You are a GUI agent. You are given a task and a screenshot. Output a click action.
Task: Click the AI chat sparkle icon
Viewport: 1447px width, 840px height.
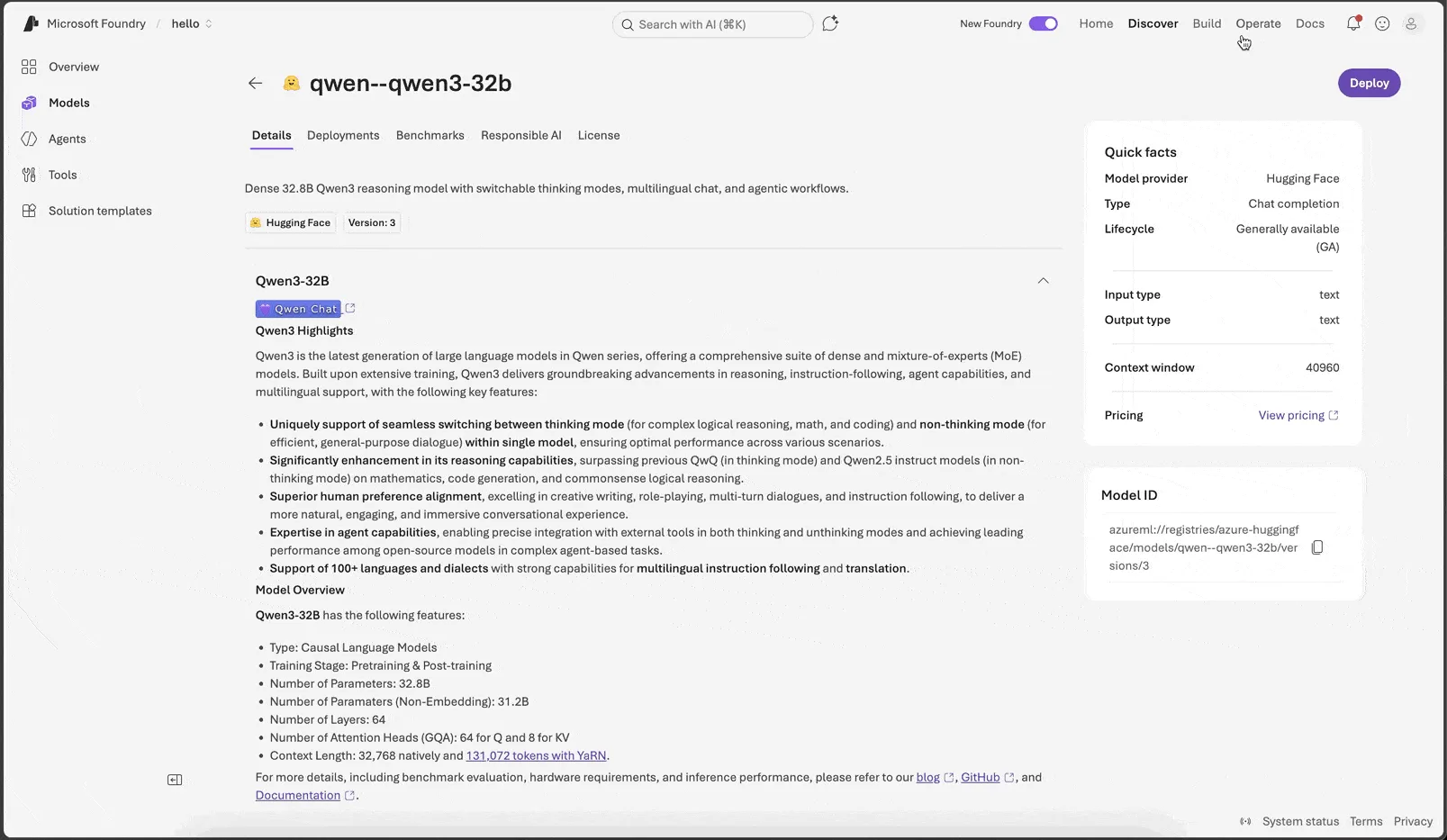click(x=830, y=23)
